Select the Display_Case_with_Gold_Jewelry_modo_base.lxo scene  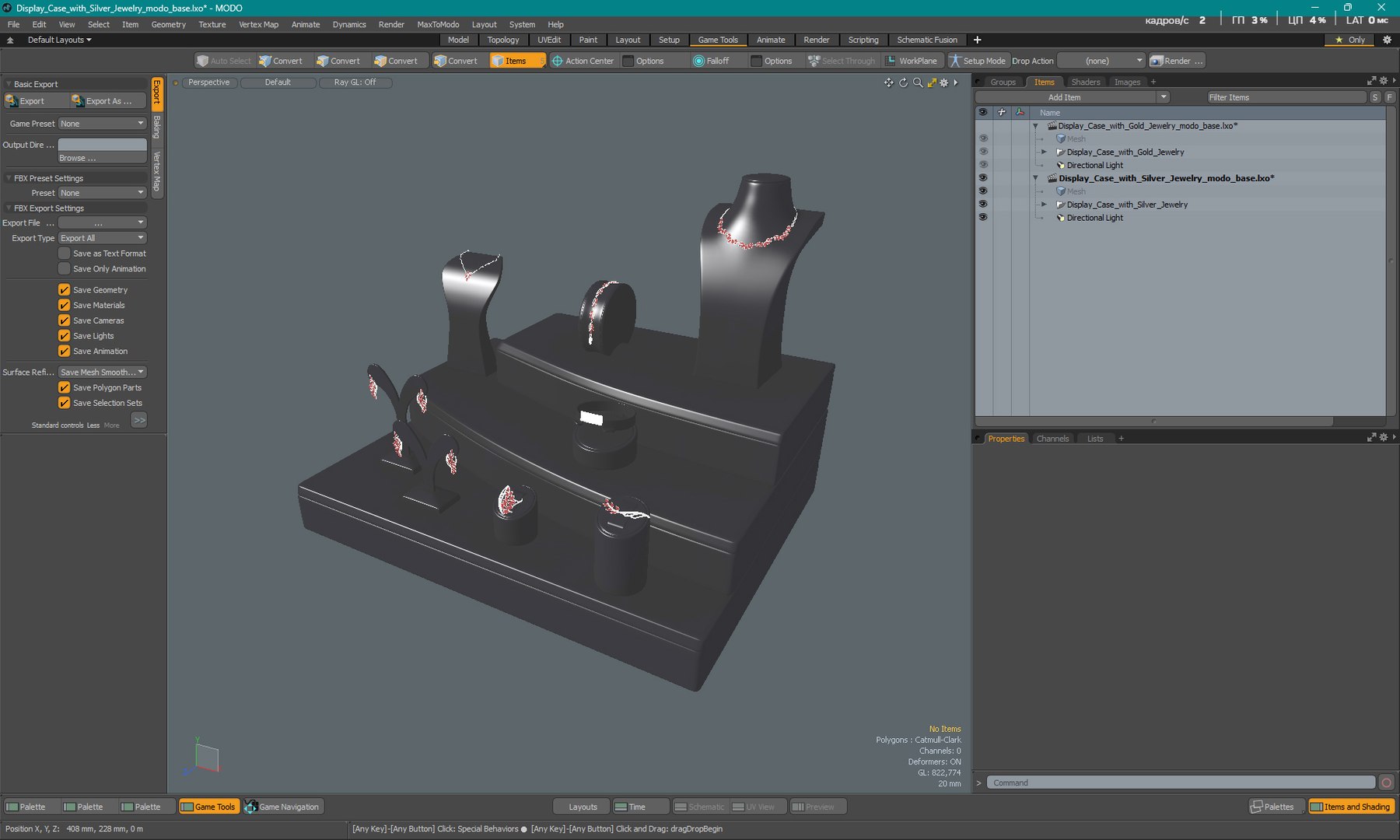(x=1147, y=126)
